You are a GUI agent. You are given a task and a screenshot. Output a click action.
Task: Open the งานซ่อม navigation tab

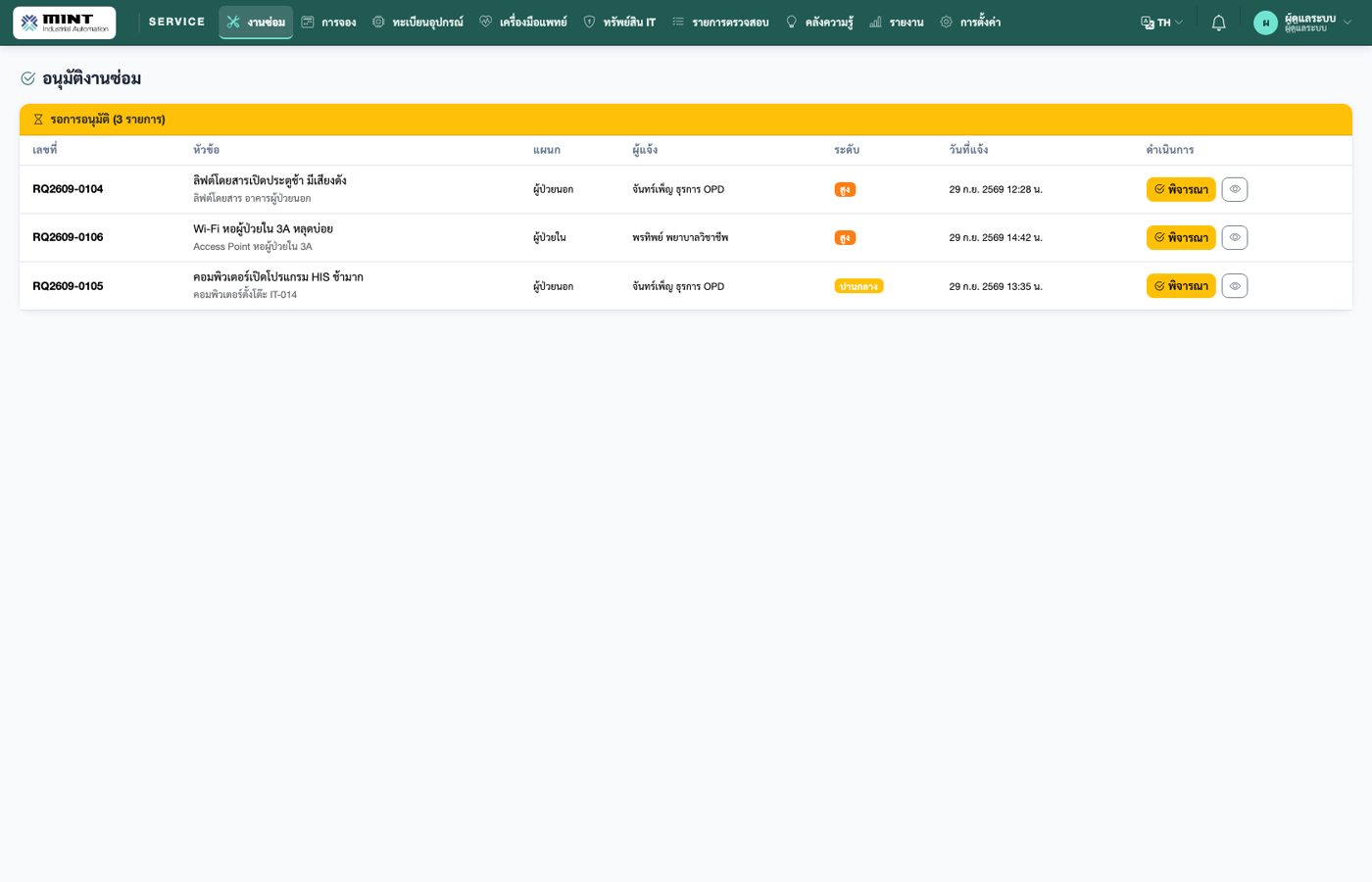click(256, 23)
